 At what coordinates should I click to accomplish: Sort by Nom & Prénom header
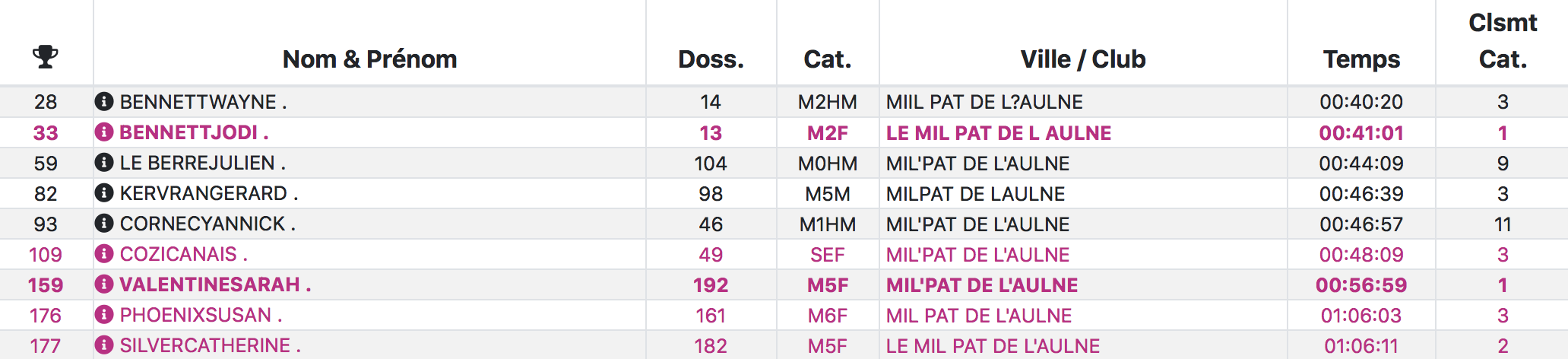tap(369, 59)
